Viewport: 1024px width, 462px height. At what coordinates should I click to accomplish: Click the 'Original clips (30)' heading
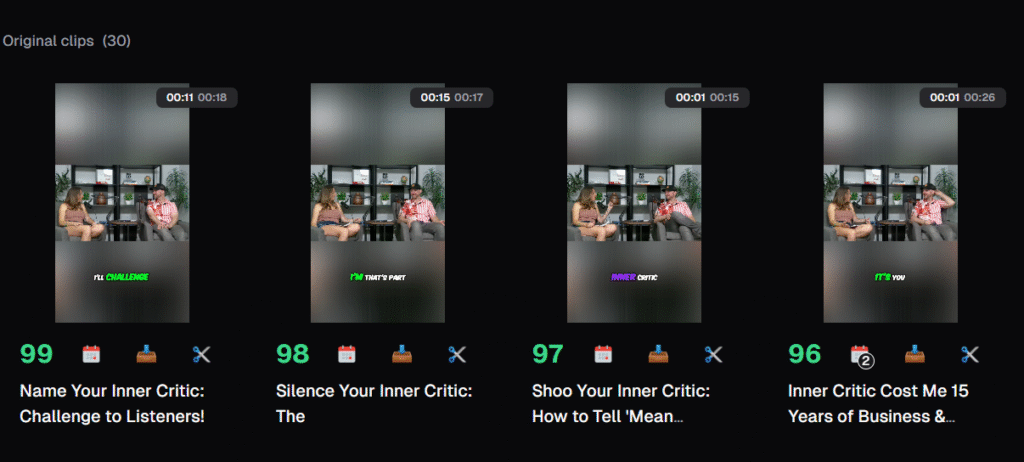66,41
